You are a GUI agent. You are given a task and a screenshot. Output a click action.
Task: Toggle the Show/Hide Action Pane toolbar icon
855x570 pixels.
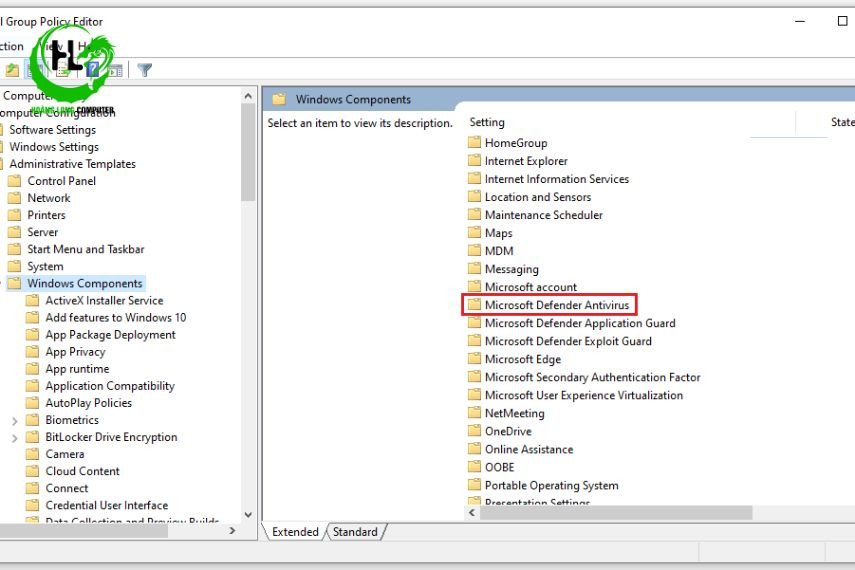pyautogui.click(x=115, y=70)
